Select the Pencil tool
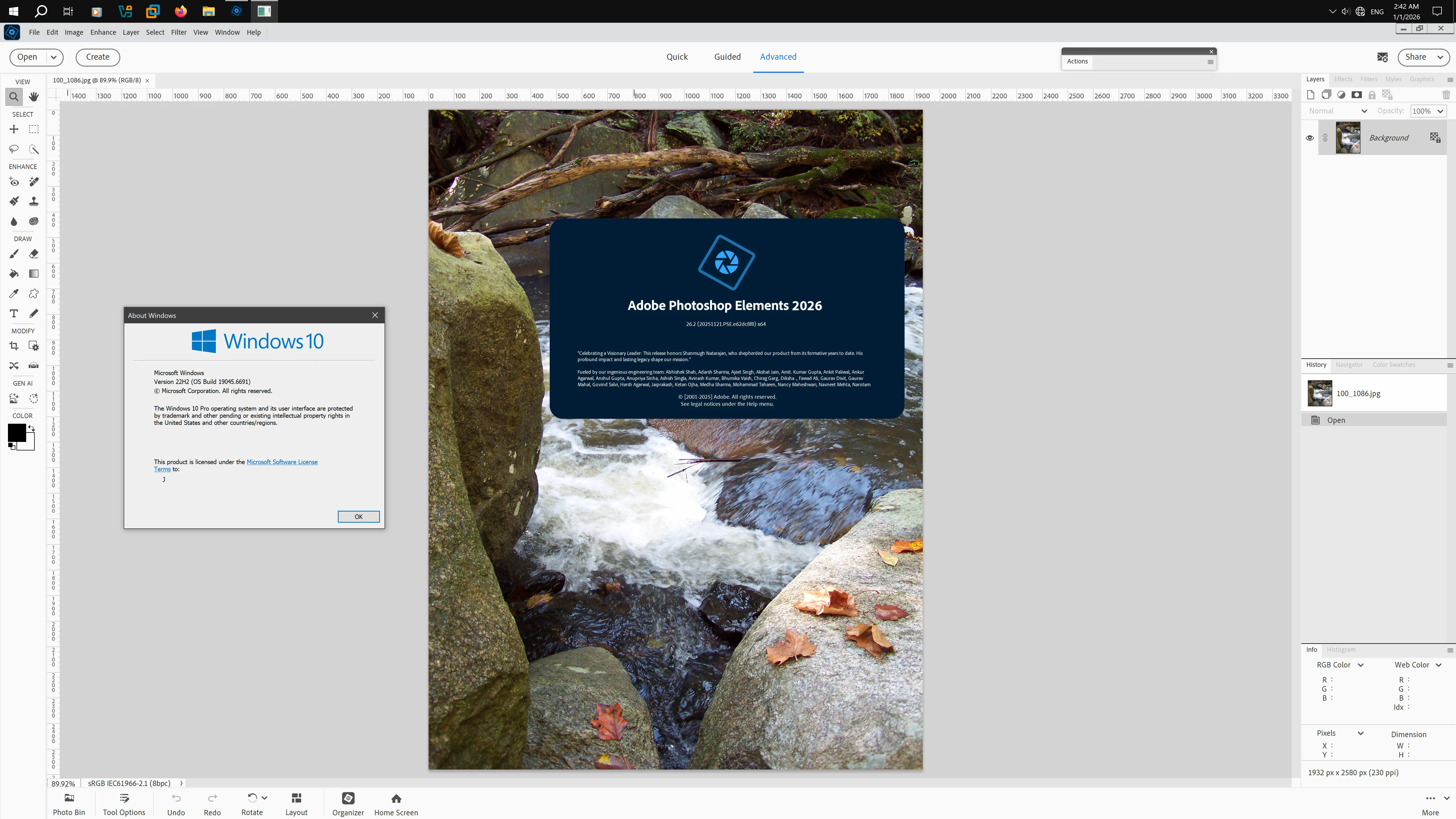Screen dimensions: 1456x819 click(34, 313)
